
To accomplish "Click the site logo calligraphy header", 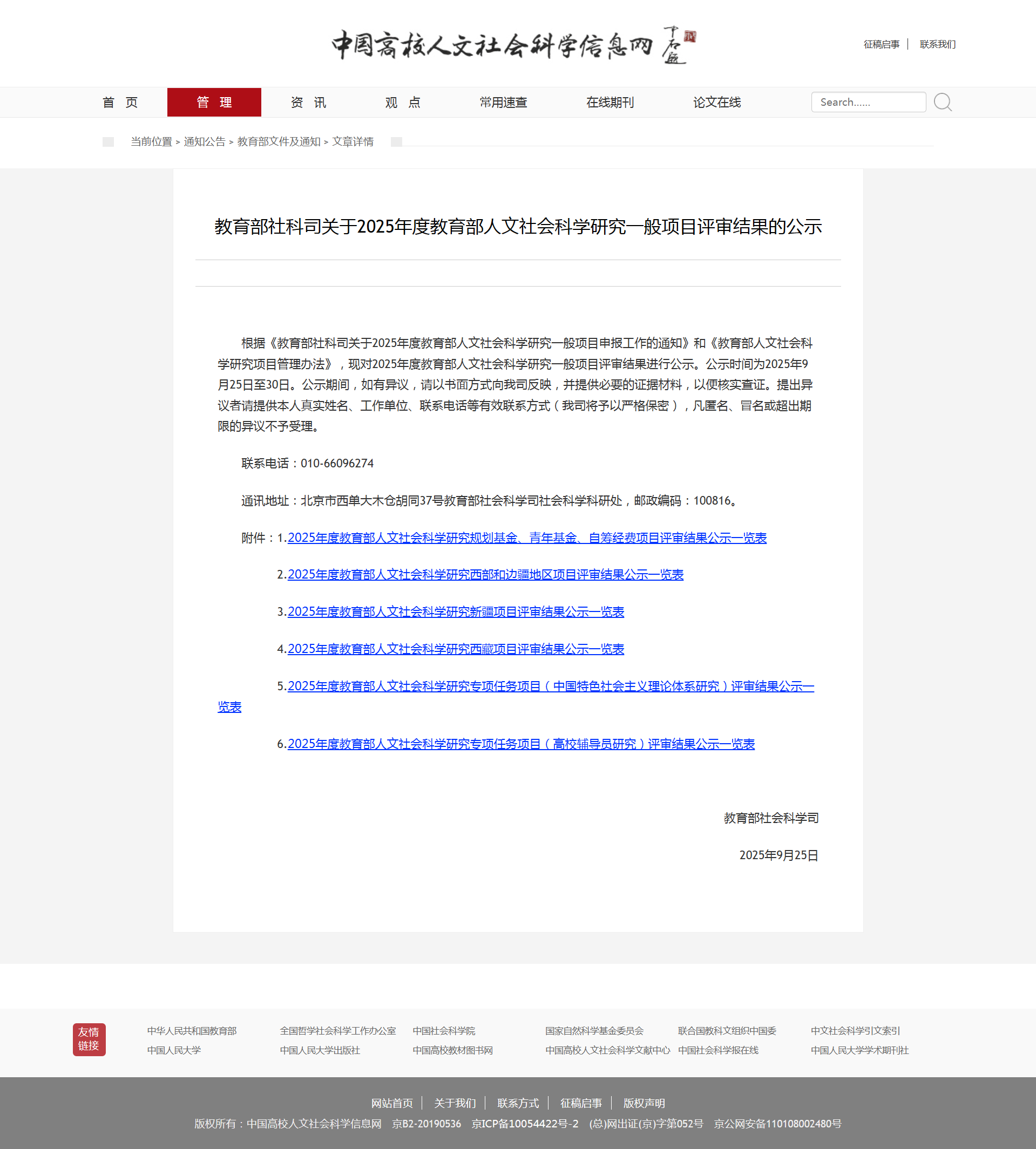I will pos(512,45).
